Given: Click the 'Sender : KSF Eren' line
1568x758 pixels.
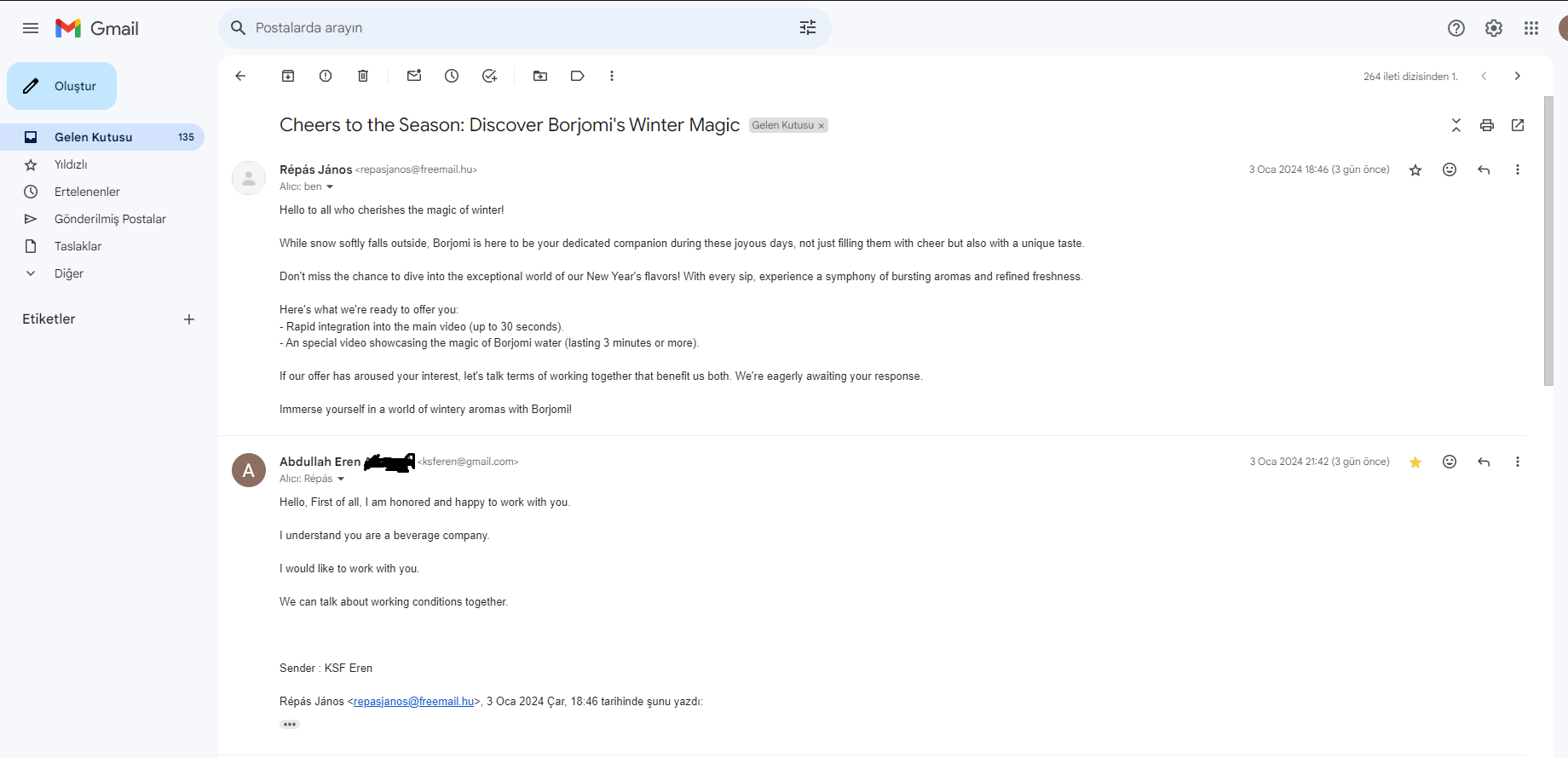Looking at the screenshot, I should click(326, 669).
